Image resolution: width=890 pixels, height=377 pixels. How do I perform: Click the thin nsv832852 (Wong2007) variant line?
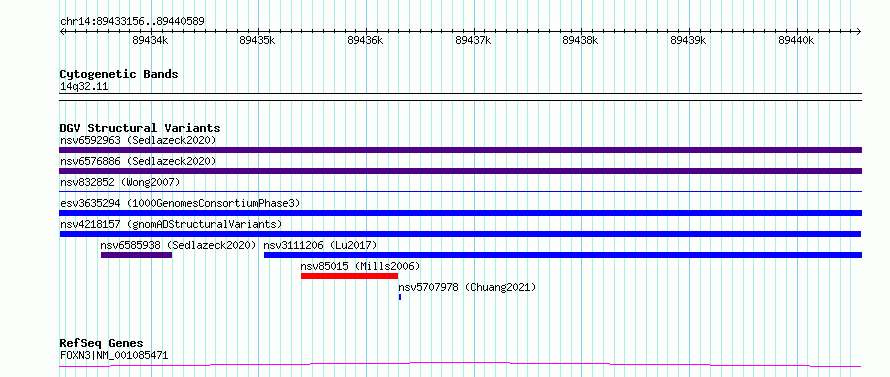460,192
